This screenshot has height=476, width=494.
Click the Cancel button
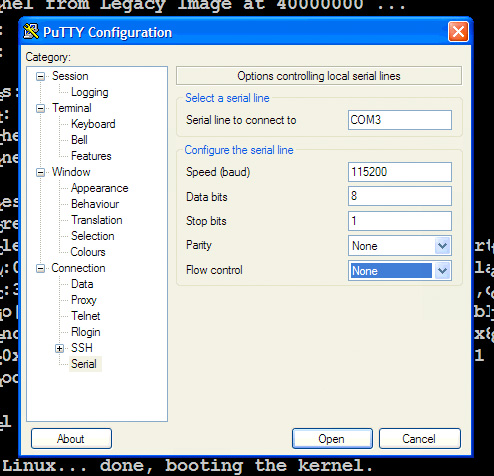[420, 439]
